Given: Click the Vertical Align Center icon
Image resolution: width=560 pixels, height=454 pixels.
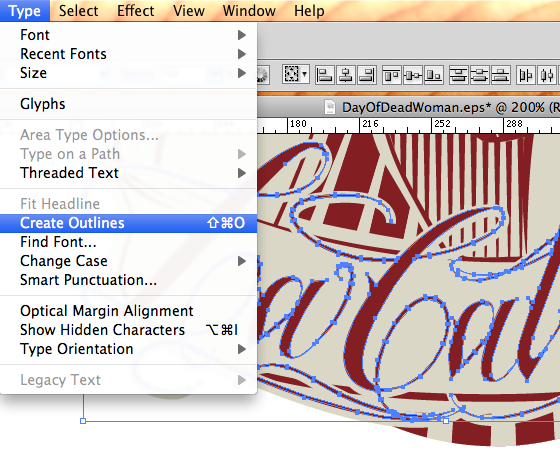Looking at the screenshot, I should 413,75.
